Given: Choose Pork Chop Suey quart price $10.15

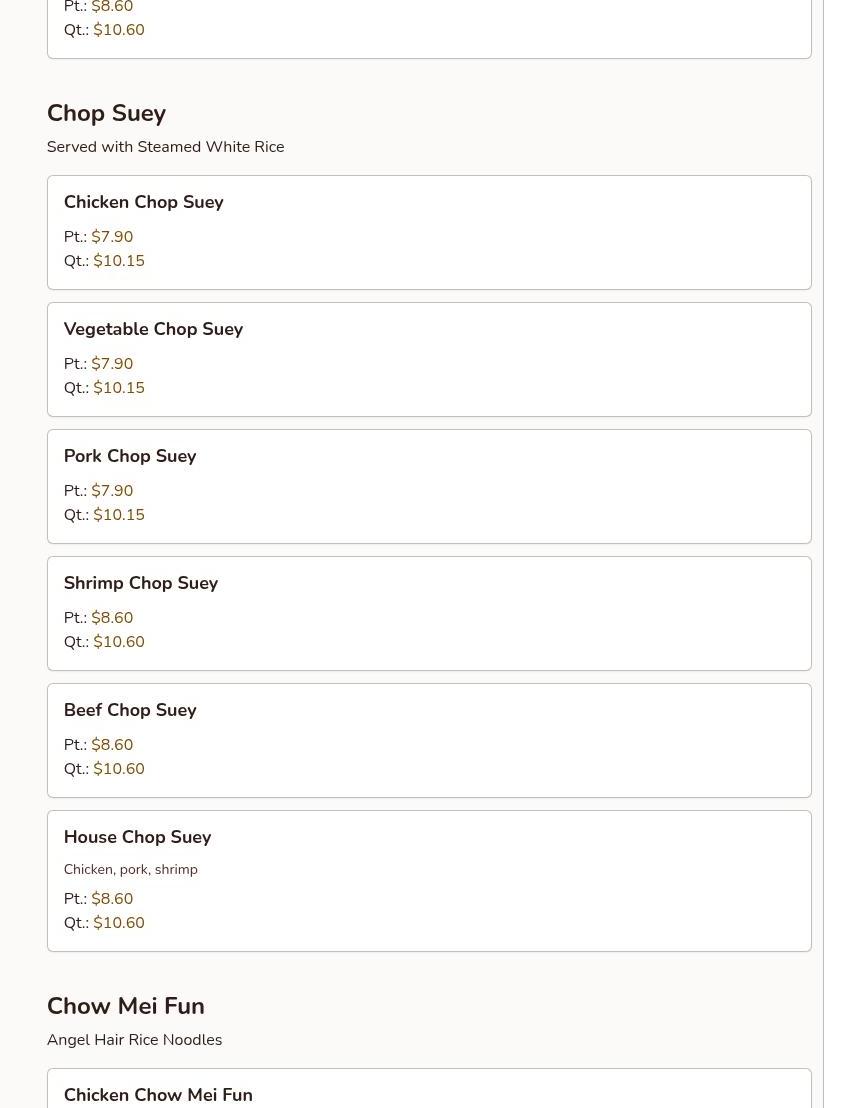Looking at the screenshot, I should point(119,515).
